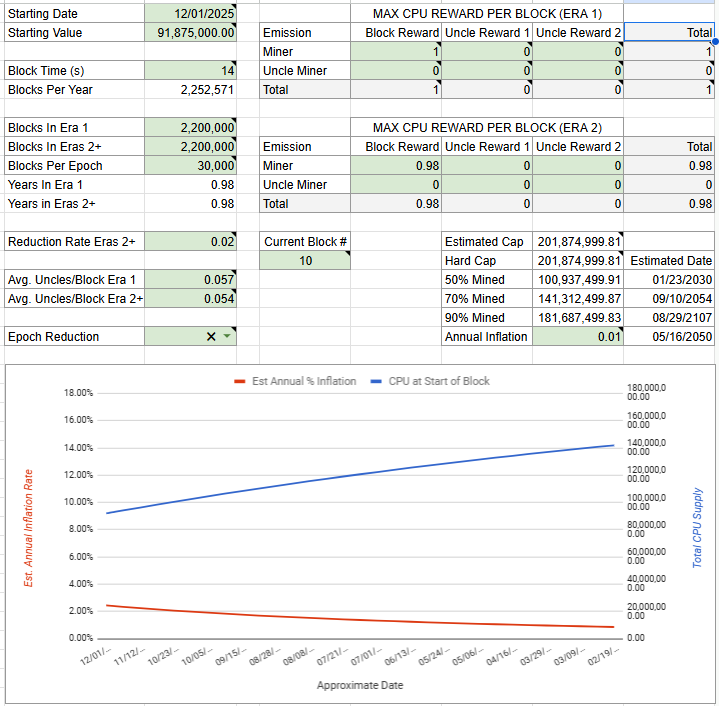Click the Est. Annual Inflation Rate axis title
This screenshot has height=706, width=719.
[28, 528]
